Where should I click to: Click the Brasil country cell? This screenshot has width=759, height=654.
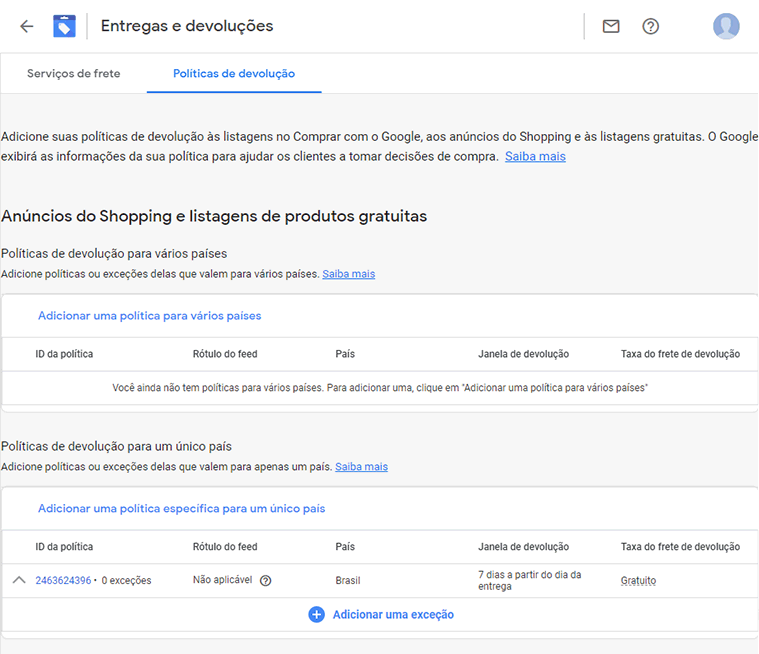pyautogui.click(x=348, y=580)
